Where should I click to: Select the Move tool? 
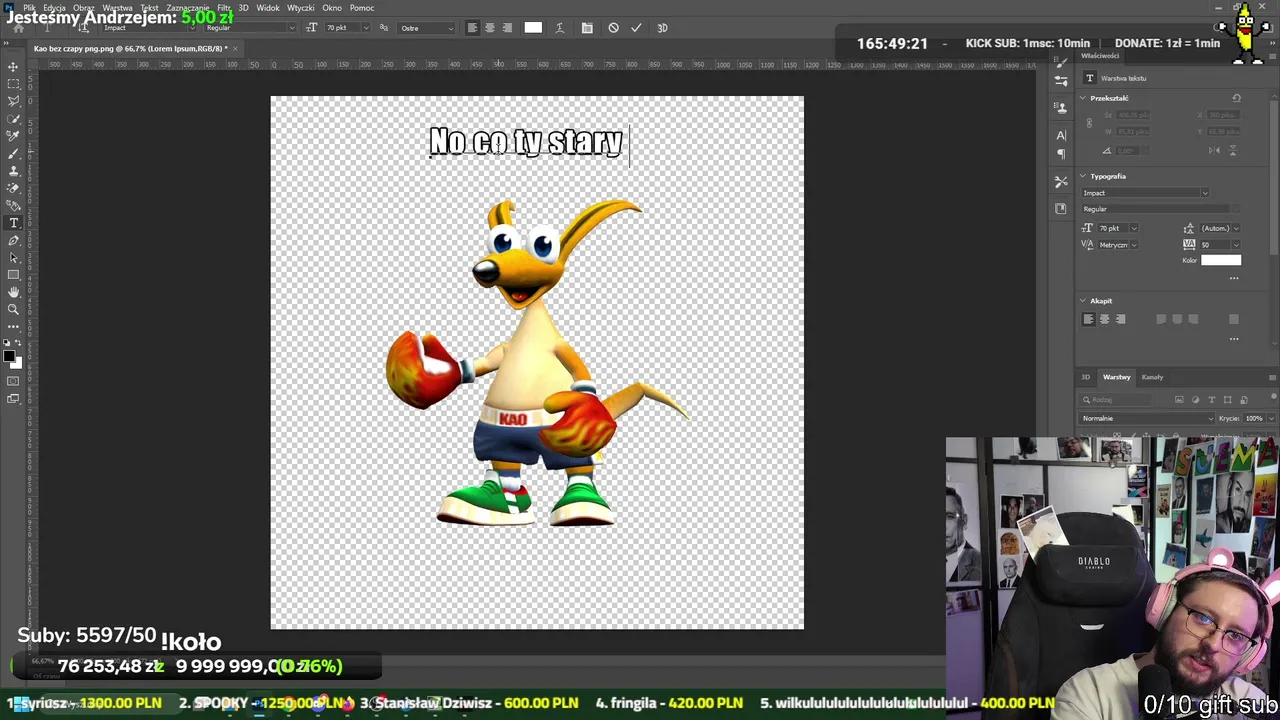tap(13, 67)
